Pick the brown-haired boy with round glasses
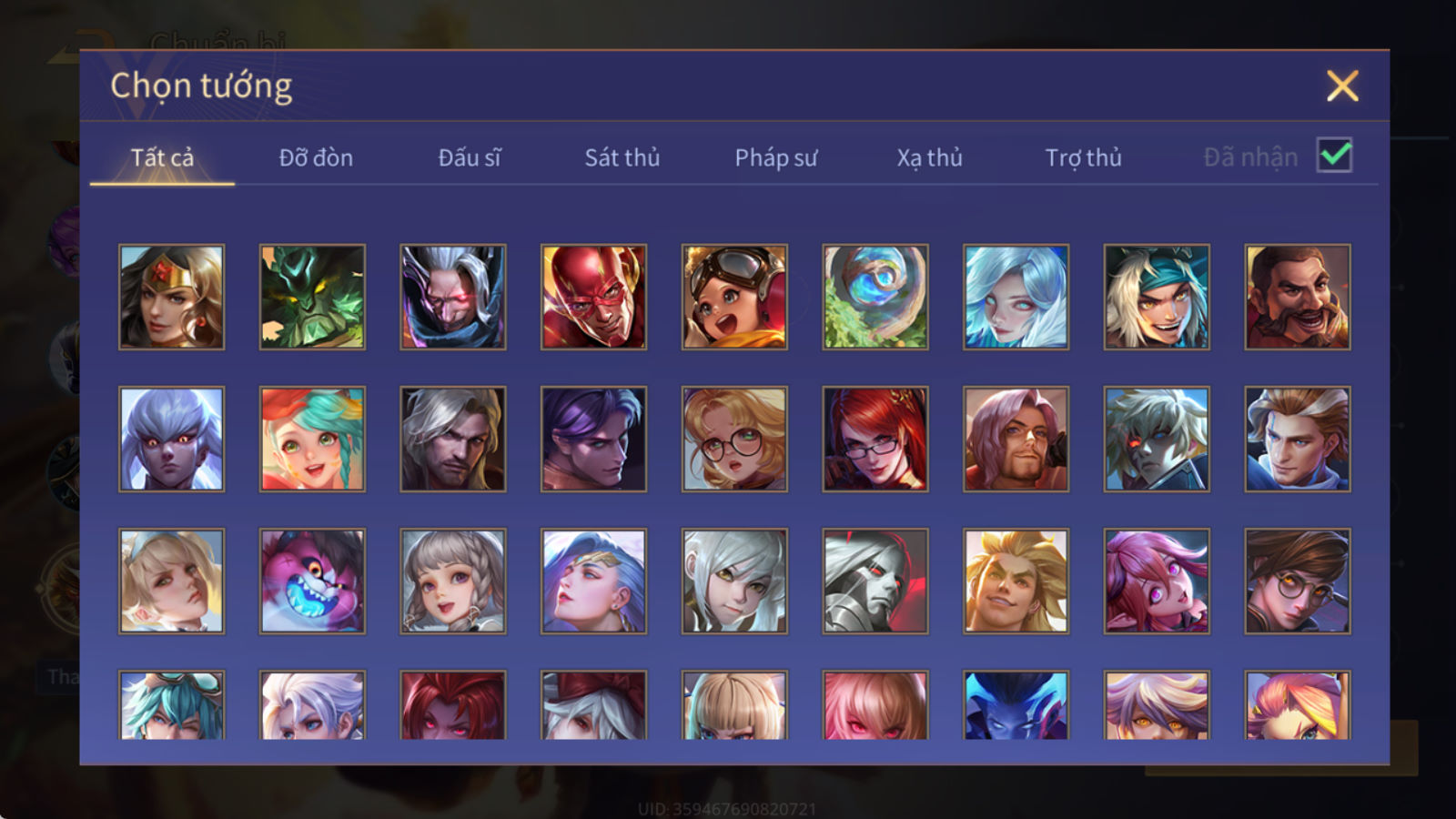The height and width of the screenshot is (819, 1456). click(1298, 581)
